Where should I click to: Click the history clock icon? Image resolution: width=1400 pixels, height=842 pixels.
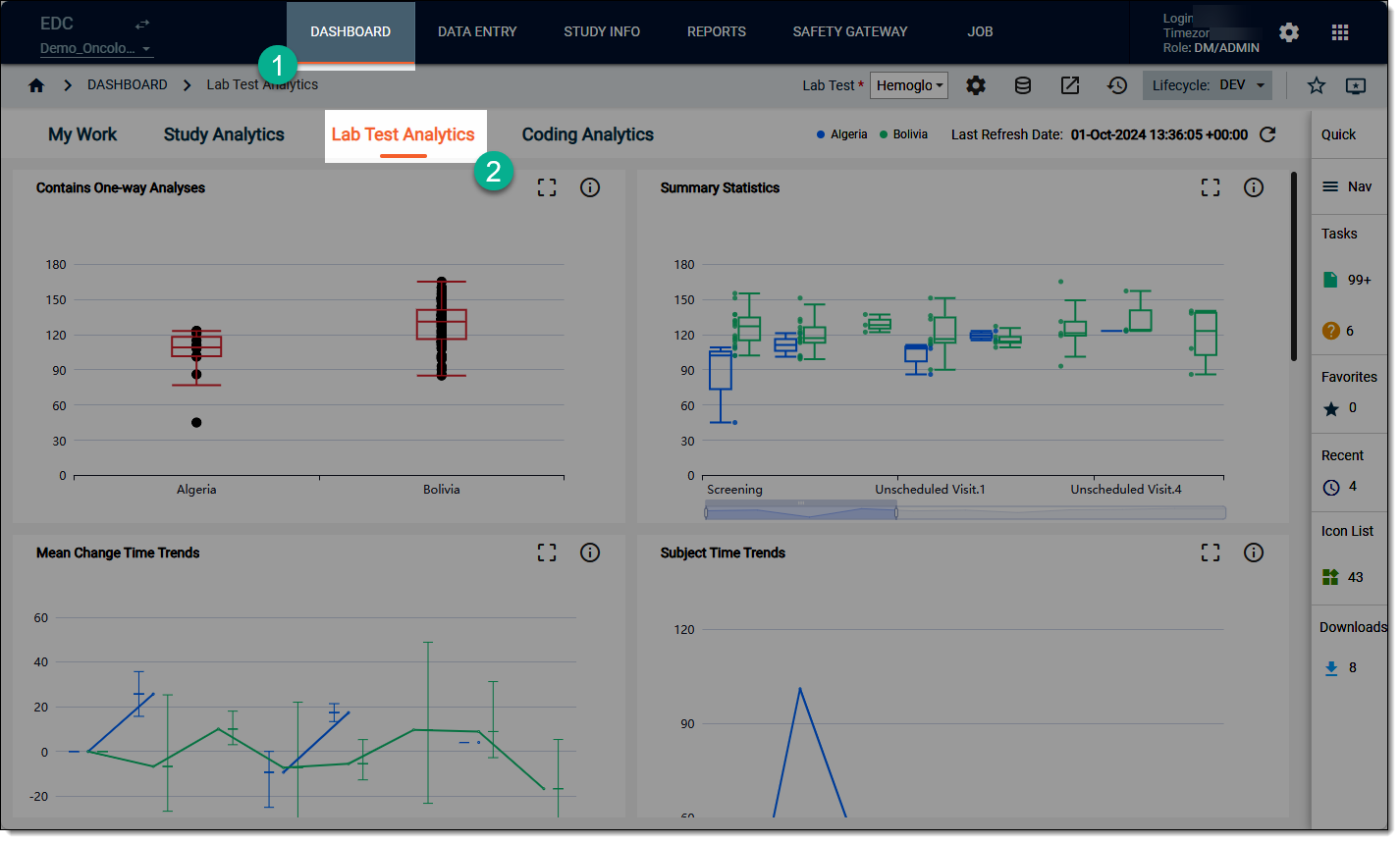pyautogui.click(x=1117, y=85)
